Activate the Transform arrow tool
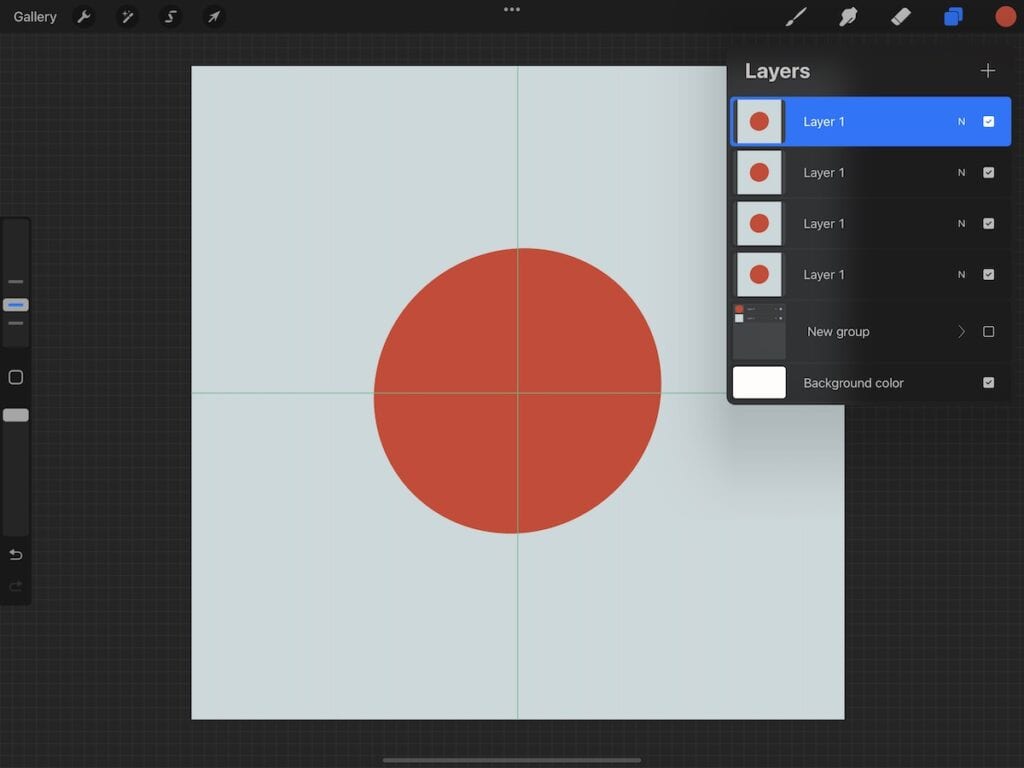The height and width of the screenshot is (768, 1024). [213, 16]
